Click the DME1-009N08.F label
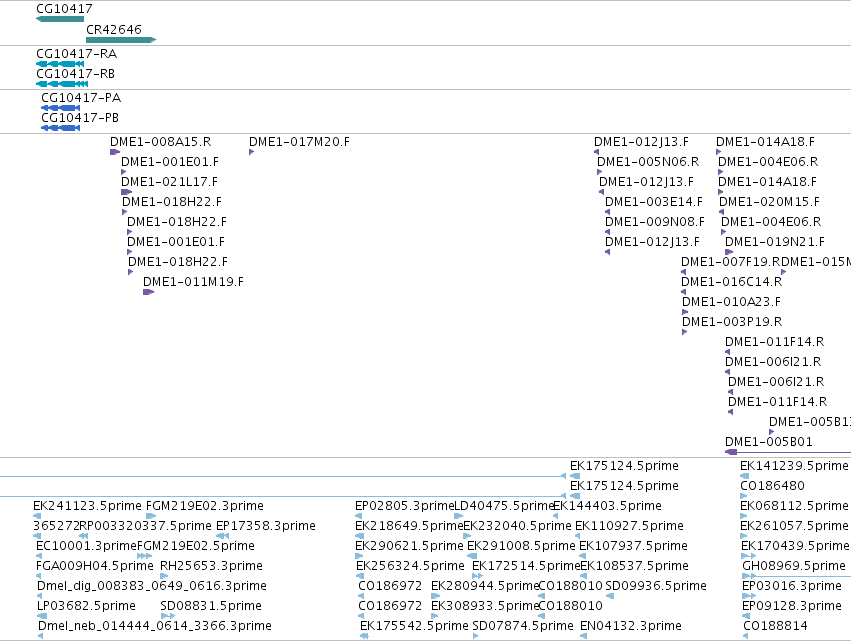Viewport: 851px width, 641px height. point(655,222)
